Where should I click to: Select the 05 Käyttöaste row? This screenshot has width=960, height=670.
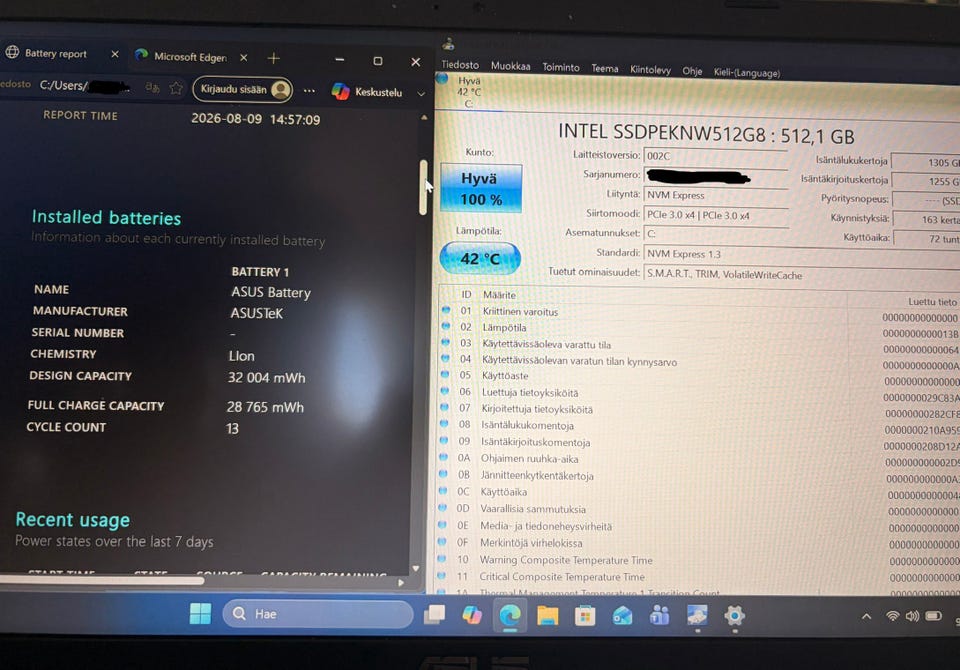(x=699, y=376)
